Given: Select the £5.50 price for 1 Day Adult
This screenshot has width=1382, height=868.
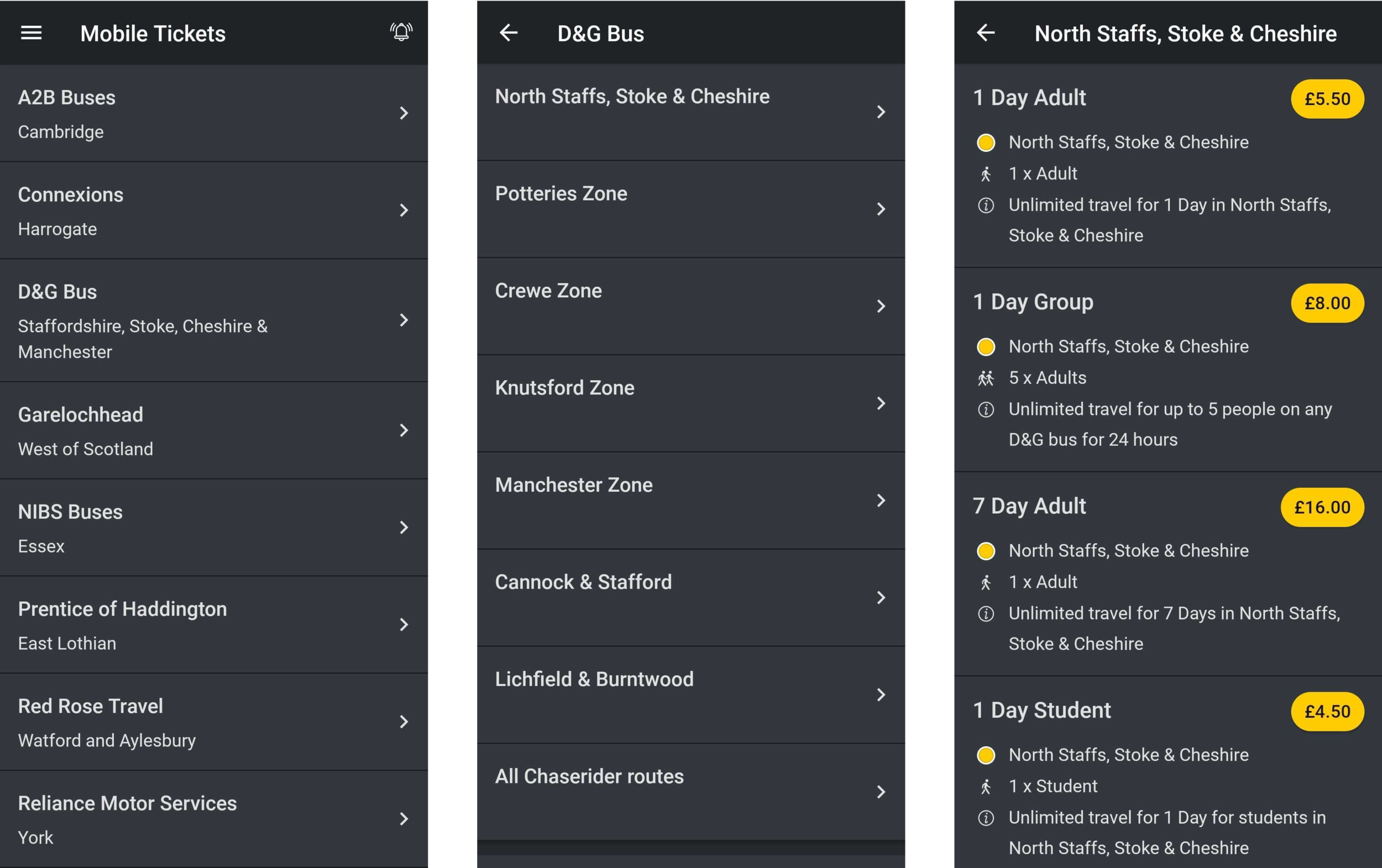Looking at the screenshot, I should (x=1327, y=99).
